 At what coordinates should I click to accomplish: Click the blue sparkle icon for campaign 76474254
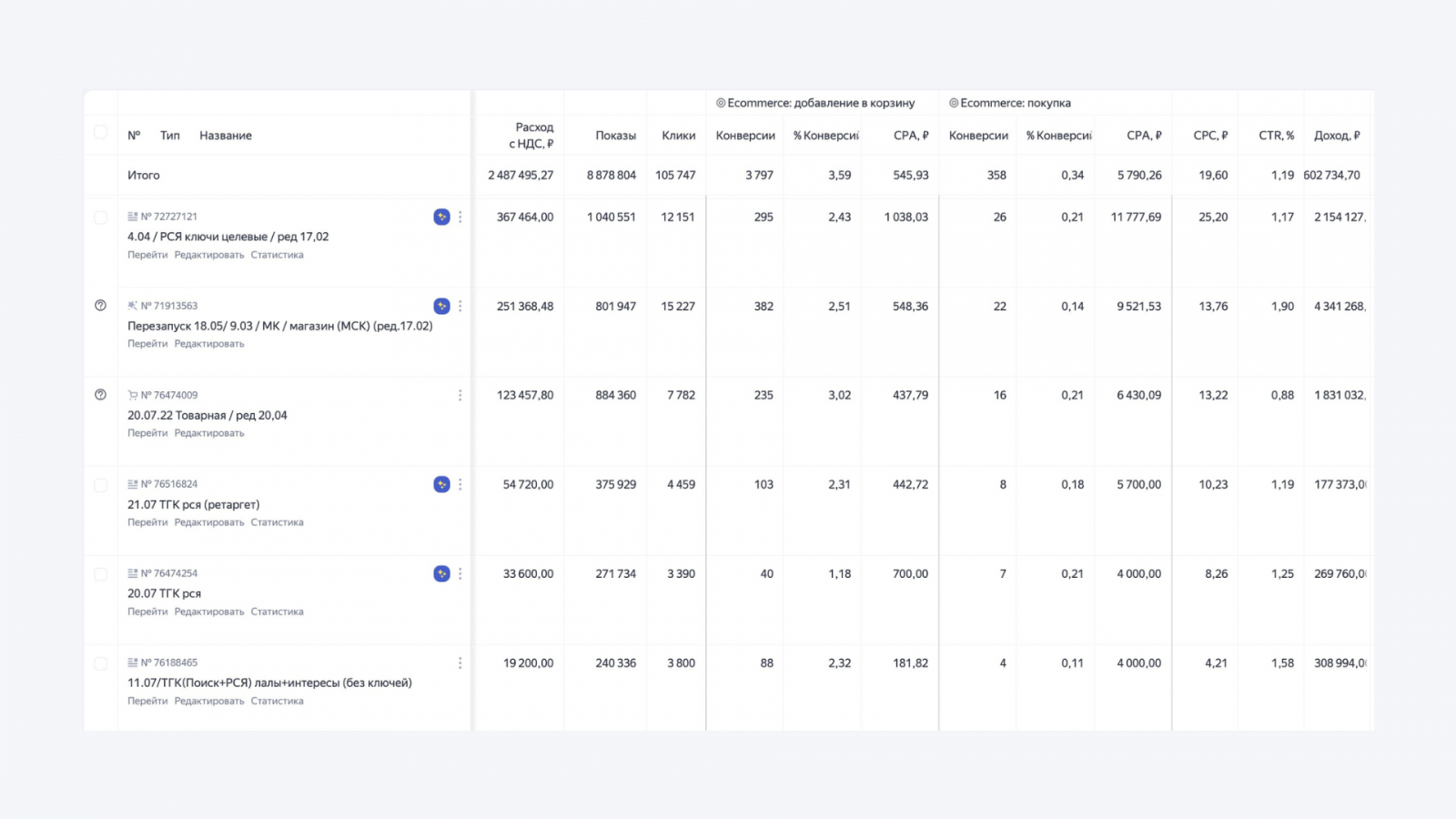coord(441,573)
